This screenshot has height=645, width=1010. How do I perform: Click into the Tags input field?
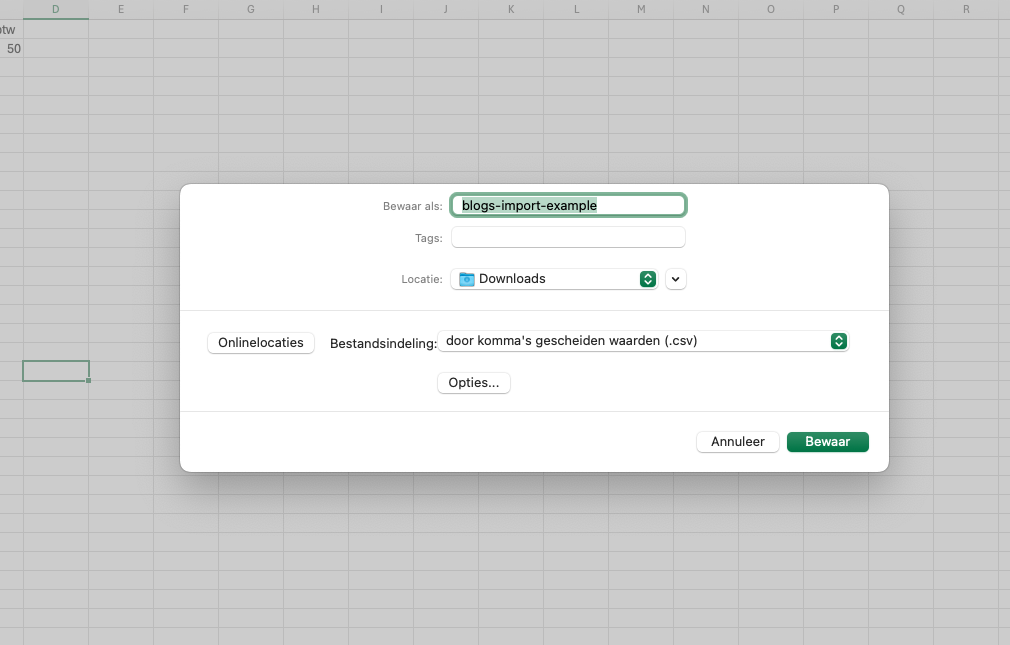(x=568, y=237)
